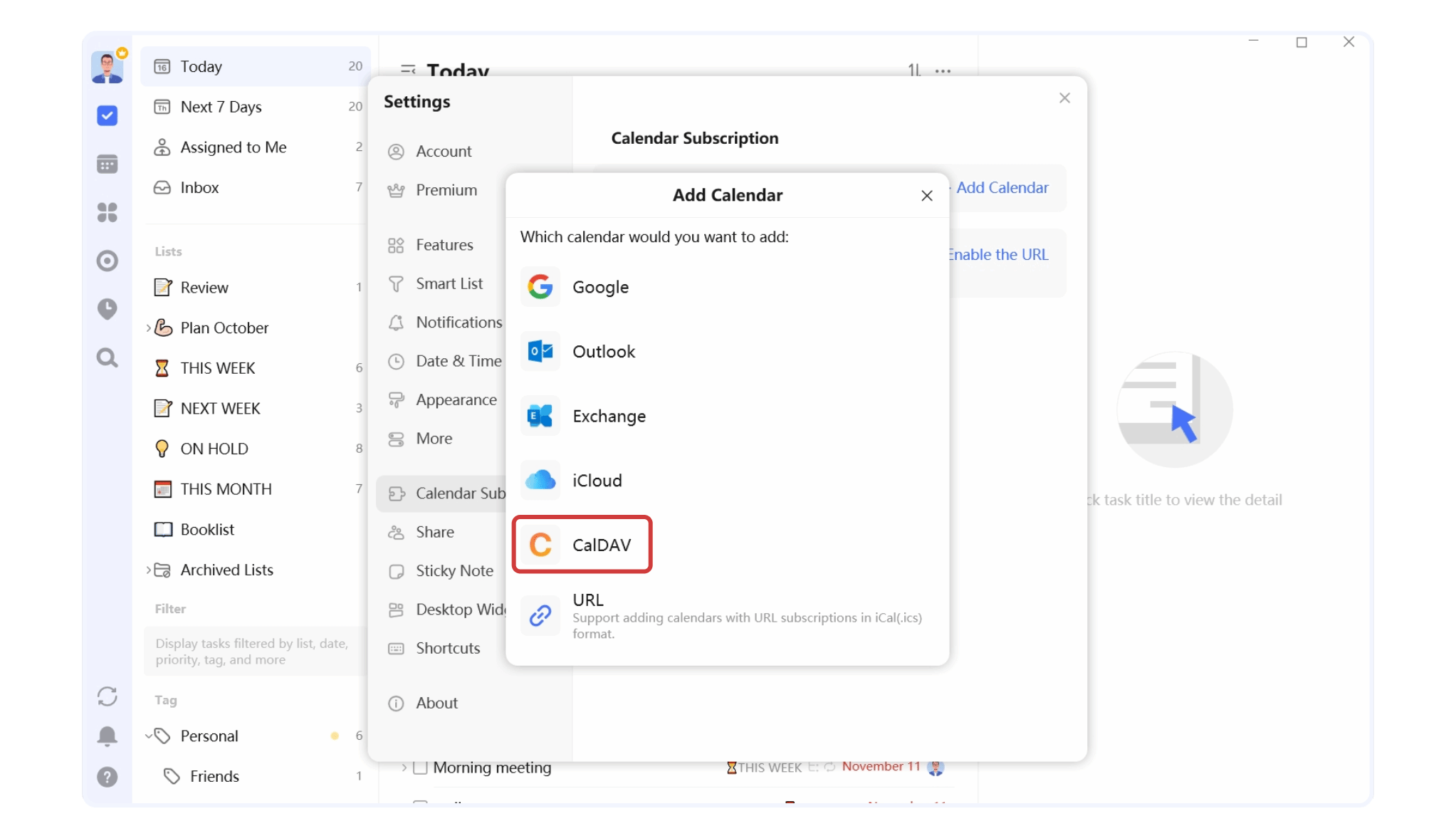The height and width of the screenshot is (831, 1456).
Task: Check the Morning meeting task checkbox
Action: pyautogui.click(x=420, y=768)
